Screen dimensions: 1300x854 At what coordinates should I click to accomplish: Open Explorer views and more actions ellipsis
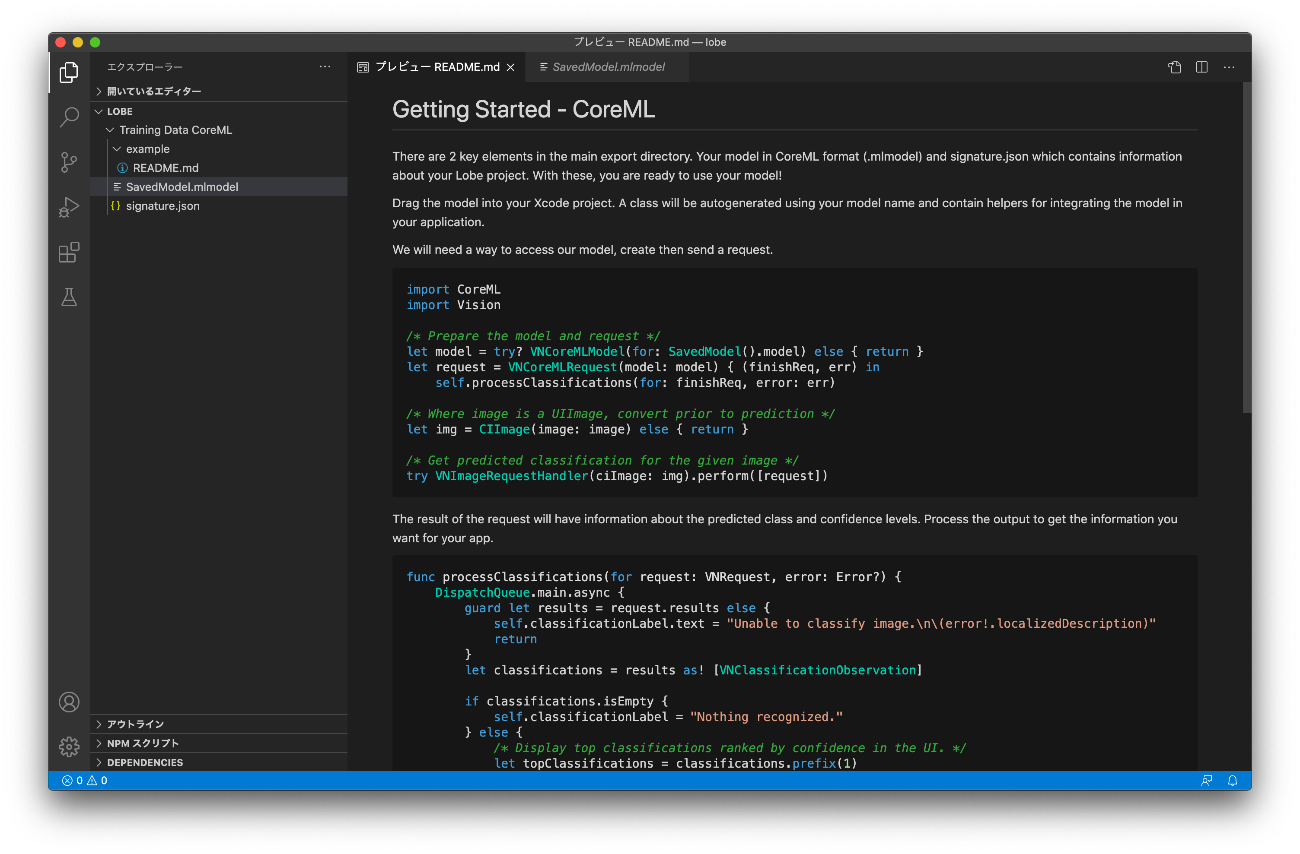325,67
